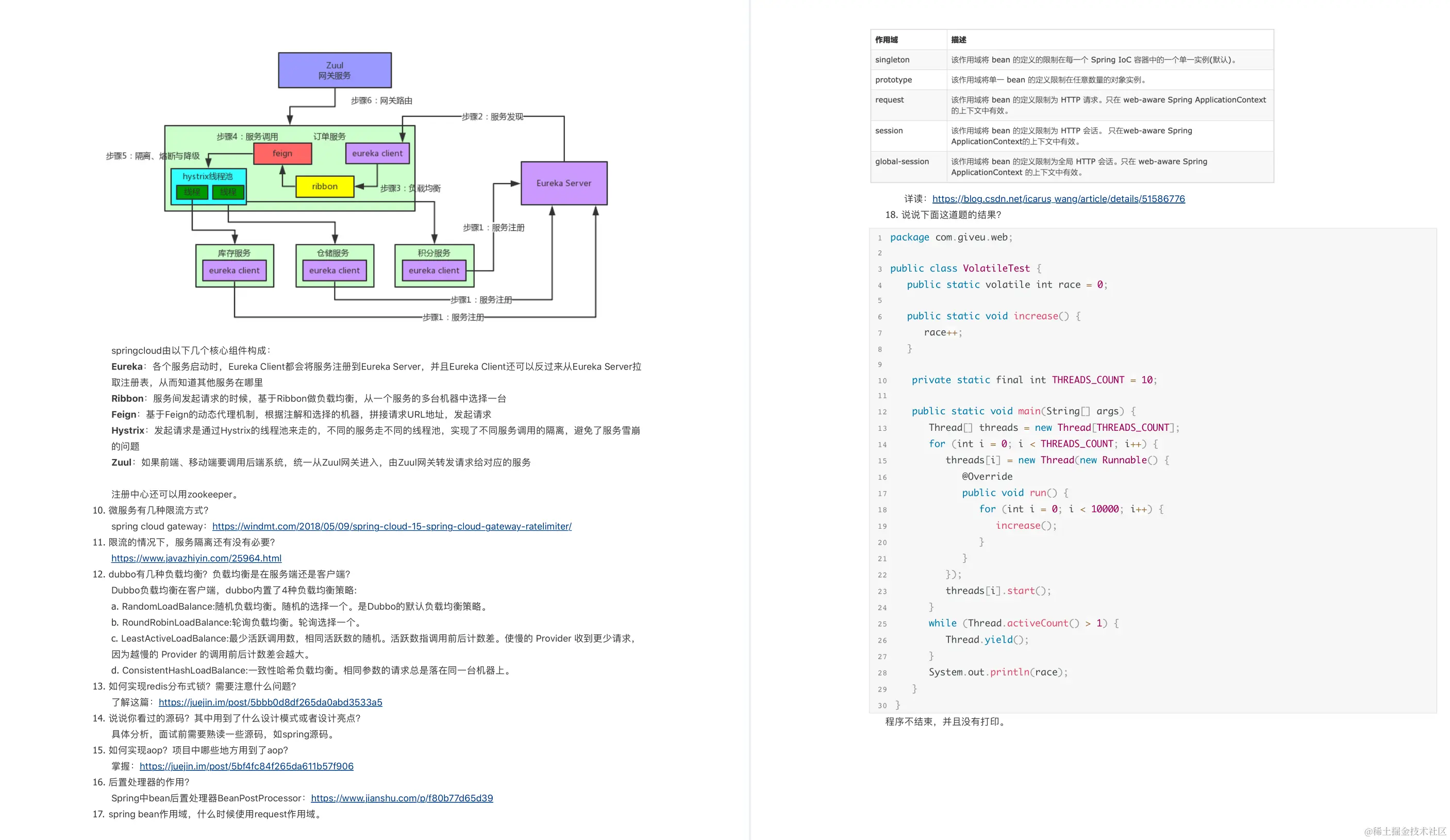Viewport: 1450px width, 840px height.
Task: Open the juejin.im aop post link
Action: [246, 766]
